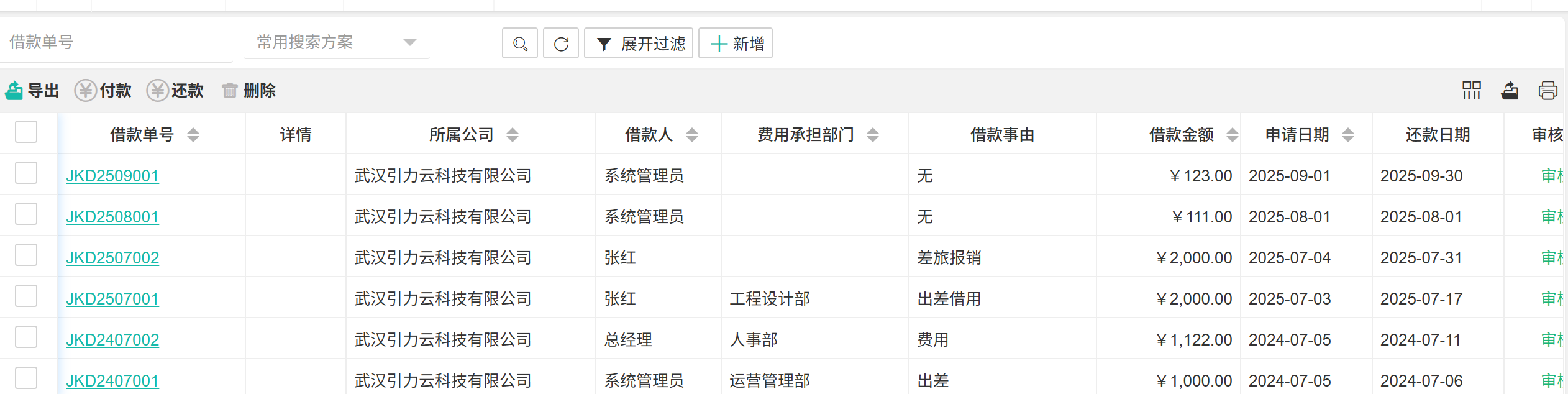Click the magnifier search icon button
Viewport: 1568px width, 394px height.
tap(519, 44)
